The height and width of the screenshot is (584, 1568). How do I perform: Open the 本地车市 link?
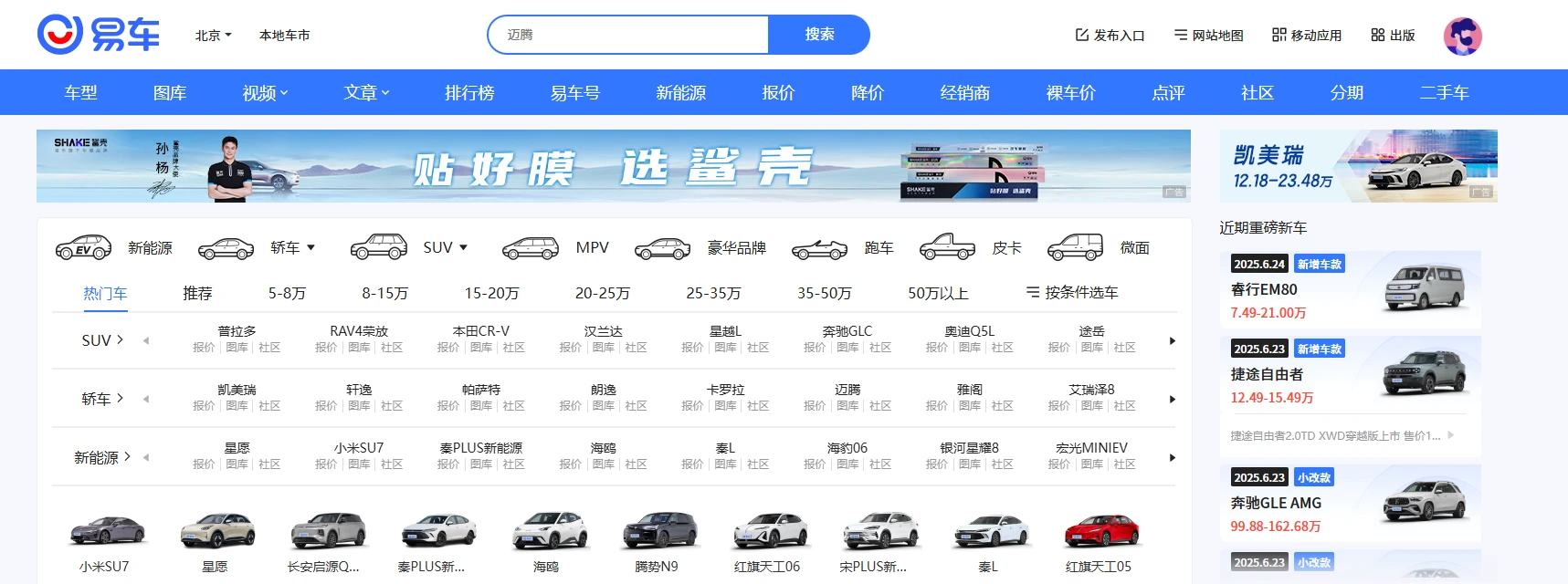pyautogui.click(x=284, y=35)
